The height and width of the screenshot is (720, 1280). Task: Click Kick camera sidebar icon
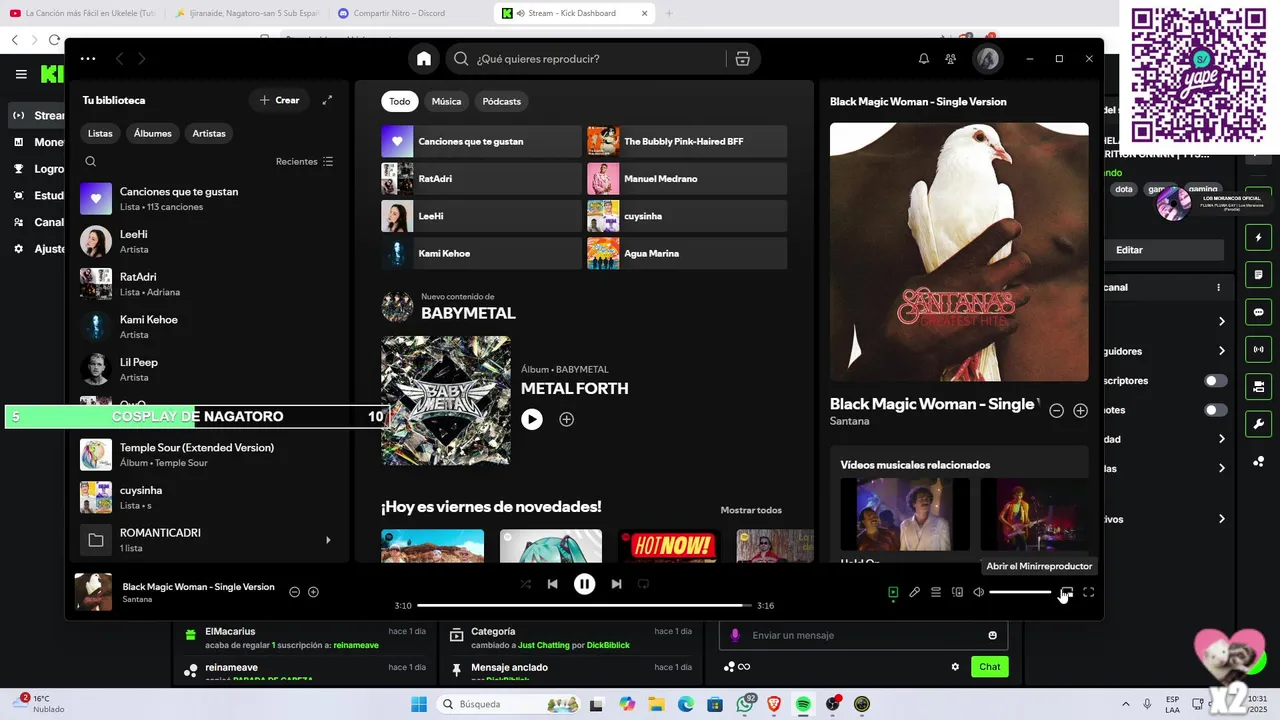pyautogui.click(x=1258, y=386)
